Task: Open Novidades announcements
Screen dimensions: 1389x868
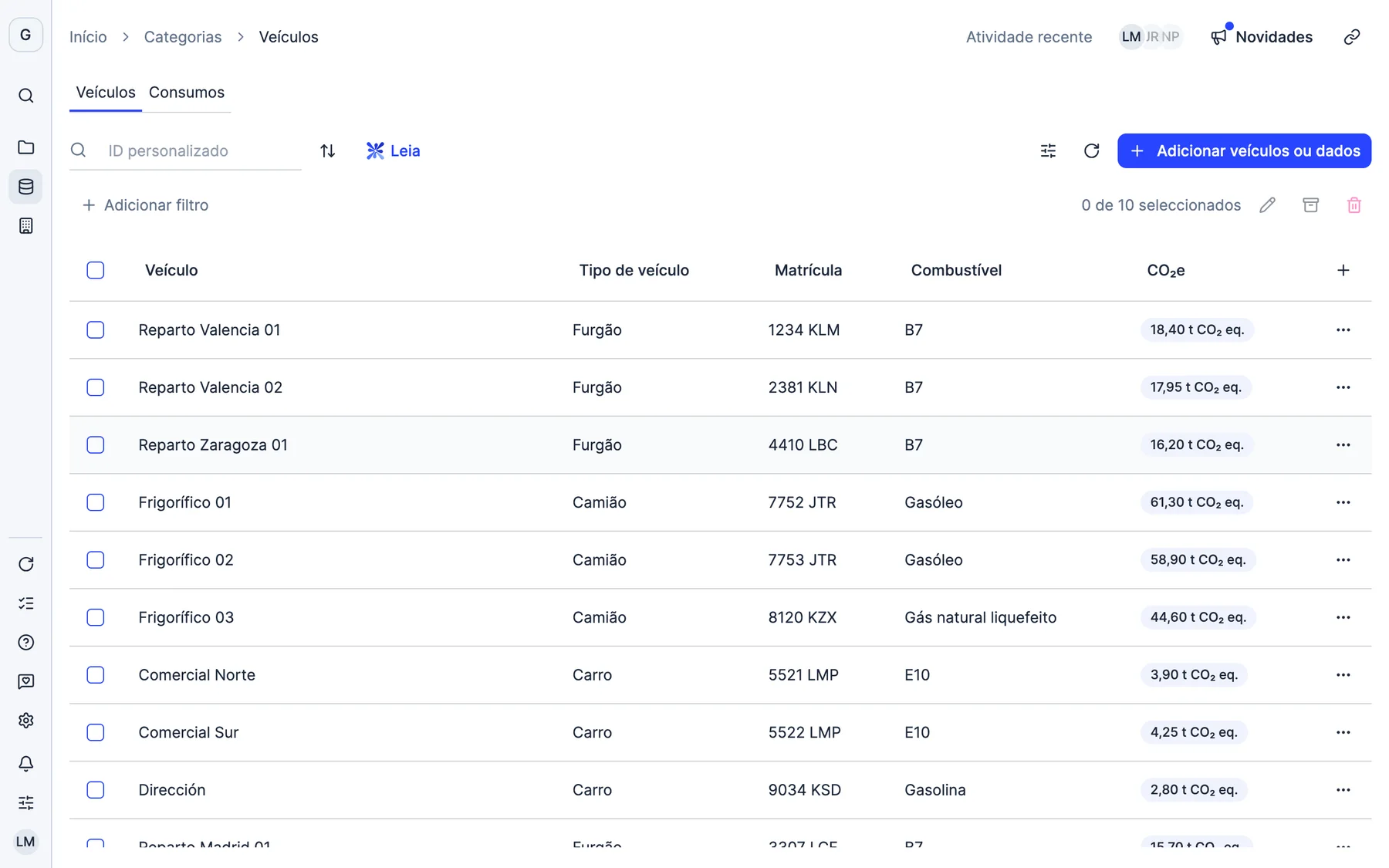Action: point(1262,37)
